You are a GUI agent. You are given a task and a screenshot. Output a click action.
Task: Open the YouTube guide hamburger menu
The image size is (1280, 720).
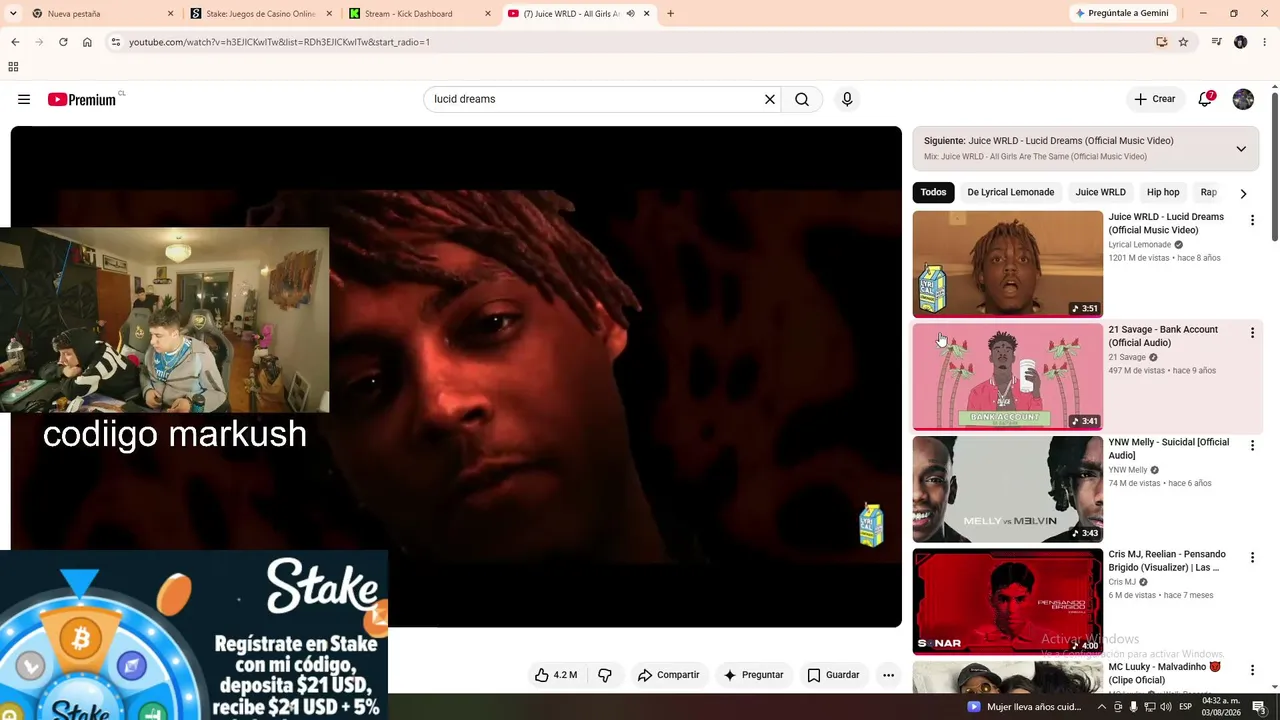point(24,99)
